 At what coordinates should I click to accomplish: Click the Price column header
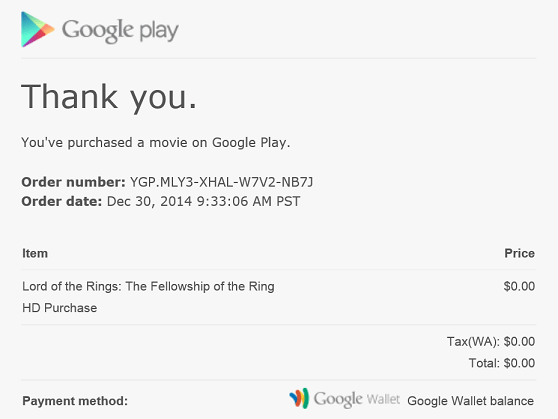(519, 253)
